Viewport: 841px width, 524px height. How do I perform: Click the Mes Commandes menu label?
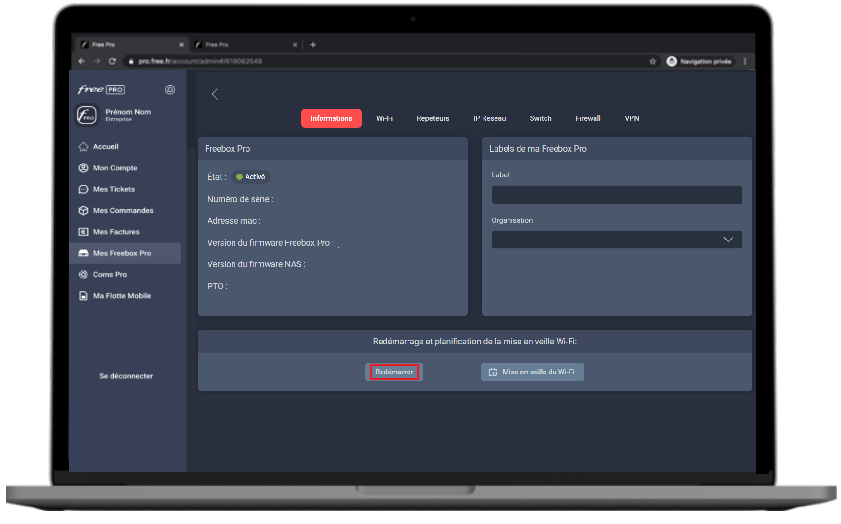click(x=123, y=211)
